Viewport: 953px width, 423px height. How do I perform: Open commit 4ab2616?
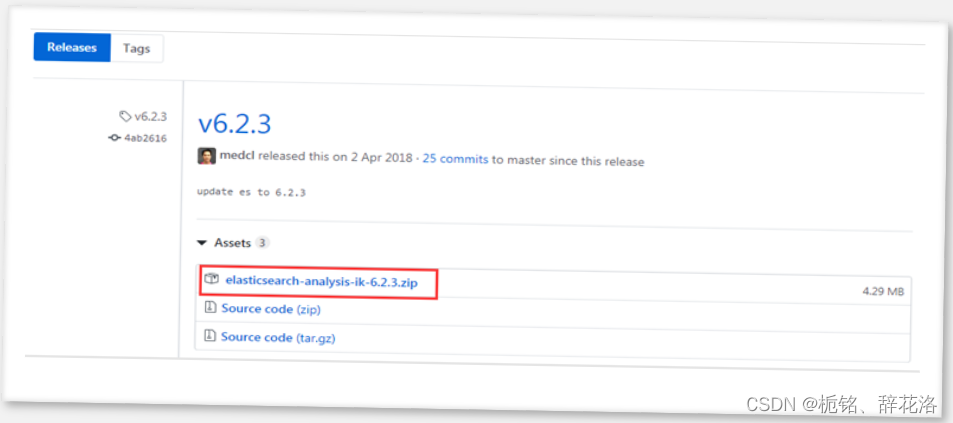(145, 139)
